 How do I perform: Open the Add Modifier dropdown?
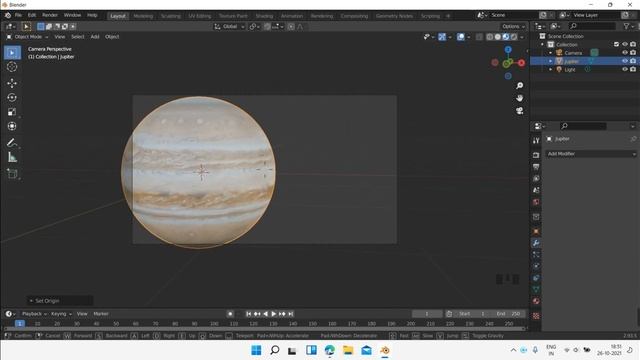coord(591,154)
